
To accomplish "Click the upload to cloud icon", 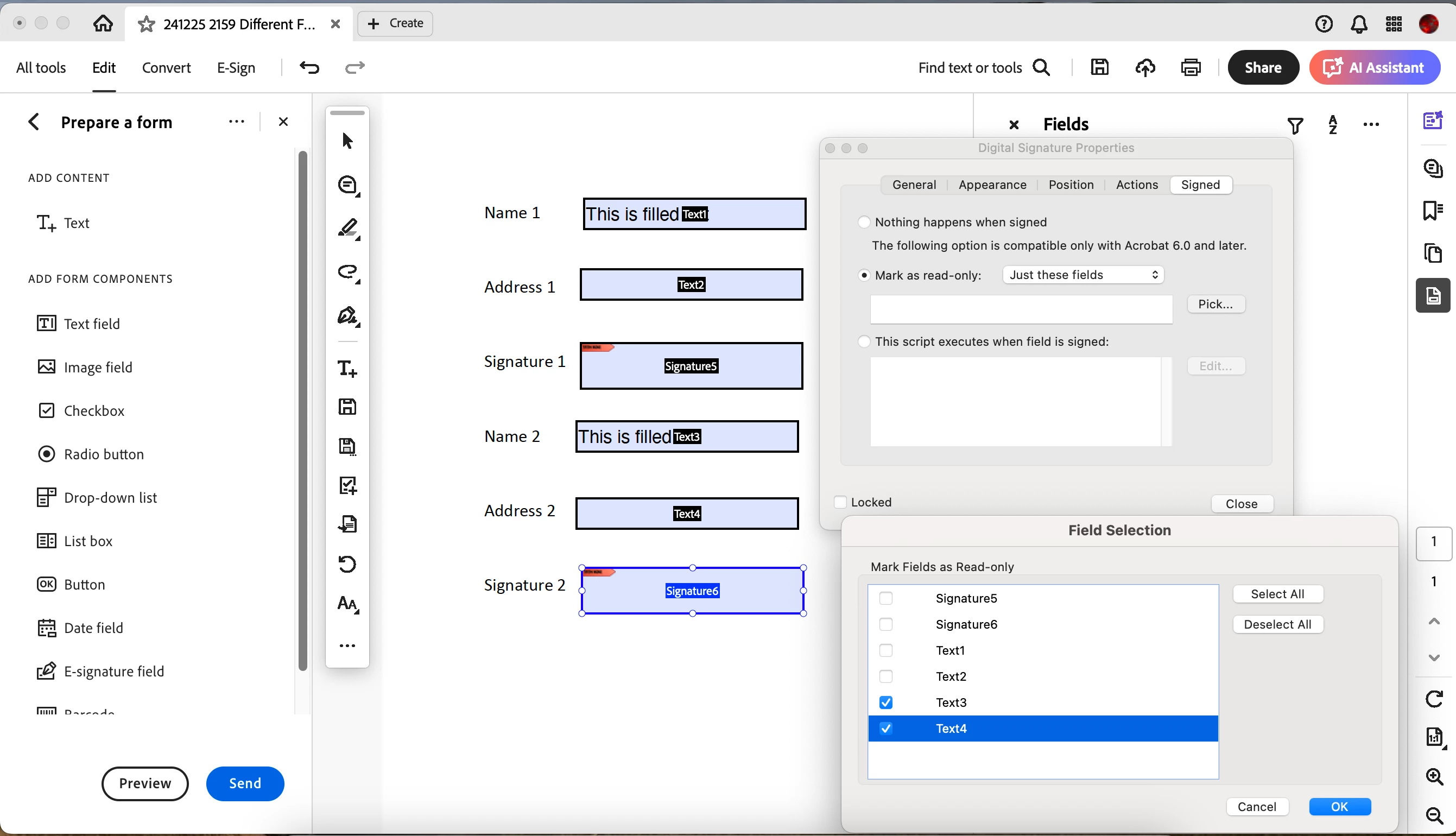I will (1145, 68).
